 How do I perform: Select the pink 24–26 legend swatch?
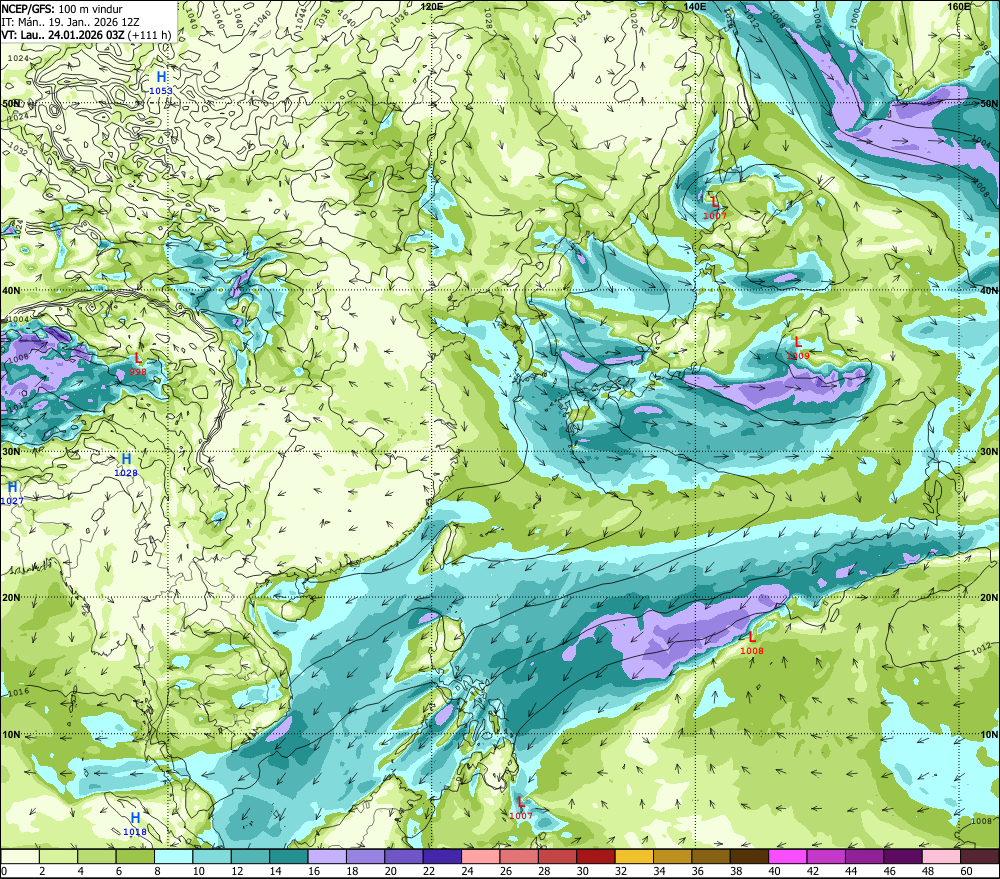click(480, 856)
